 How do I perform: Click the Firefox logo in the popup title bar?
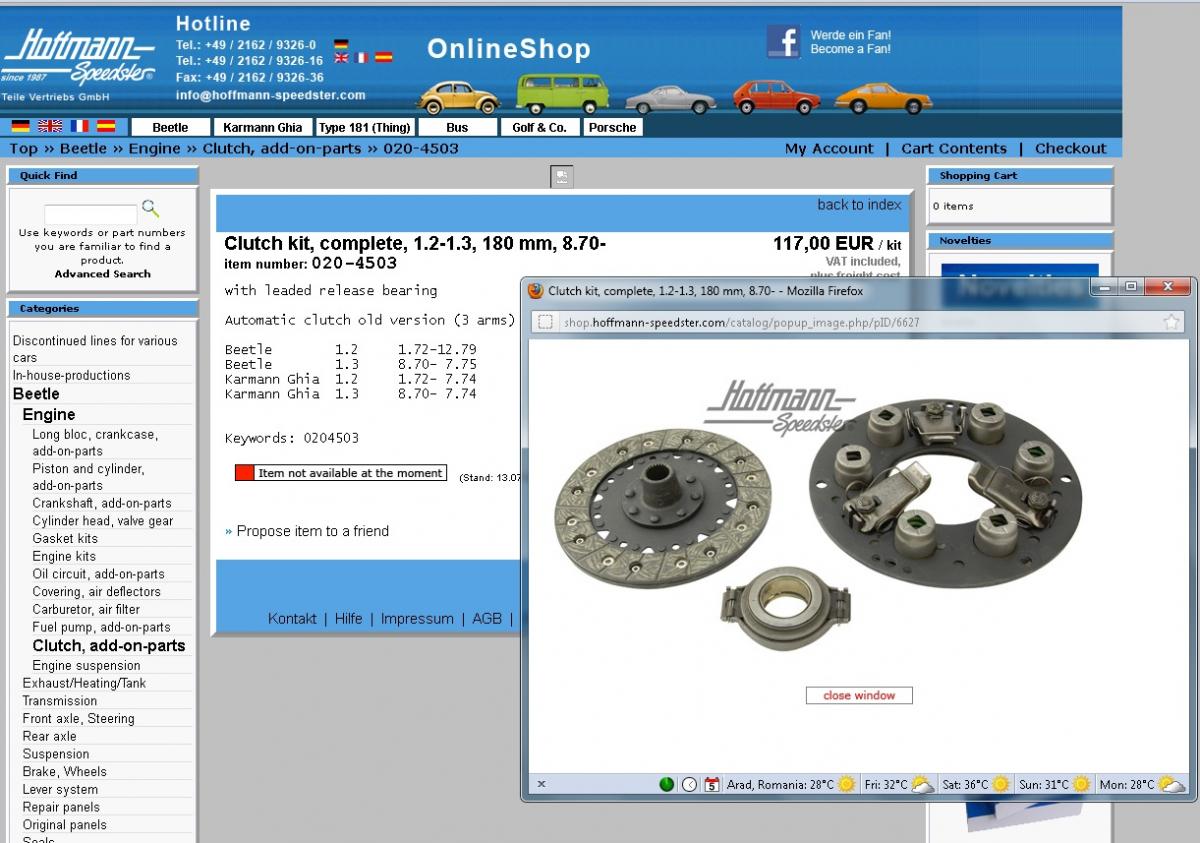coord(535,290)
